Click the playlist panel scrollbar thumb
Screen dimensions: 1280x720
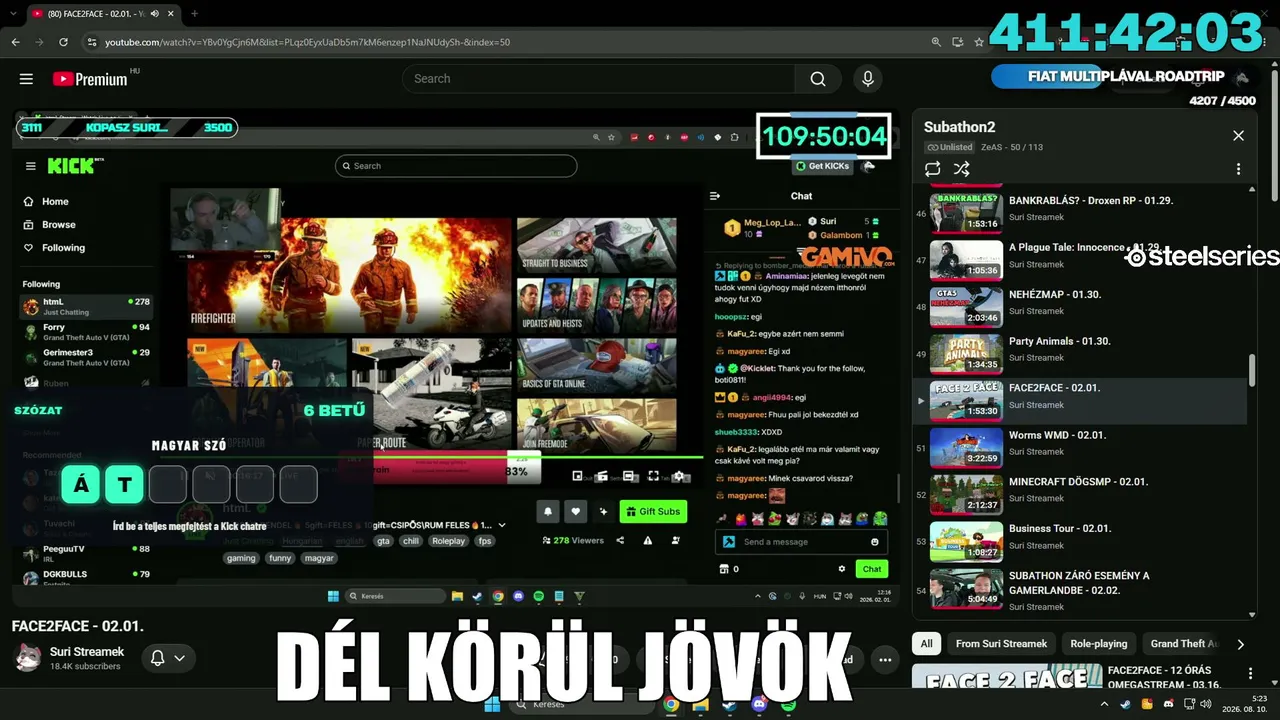[1252, 370]
